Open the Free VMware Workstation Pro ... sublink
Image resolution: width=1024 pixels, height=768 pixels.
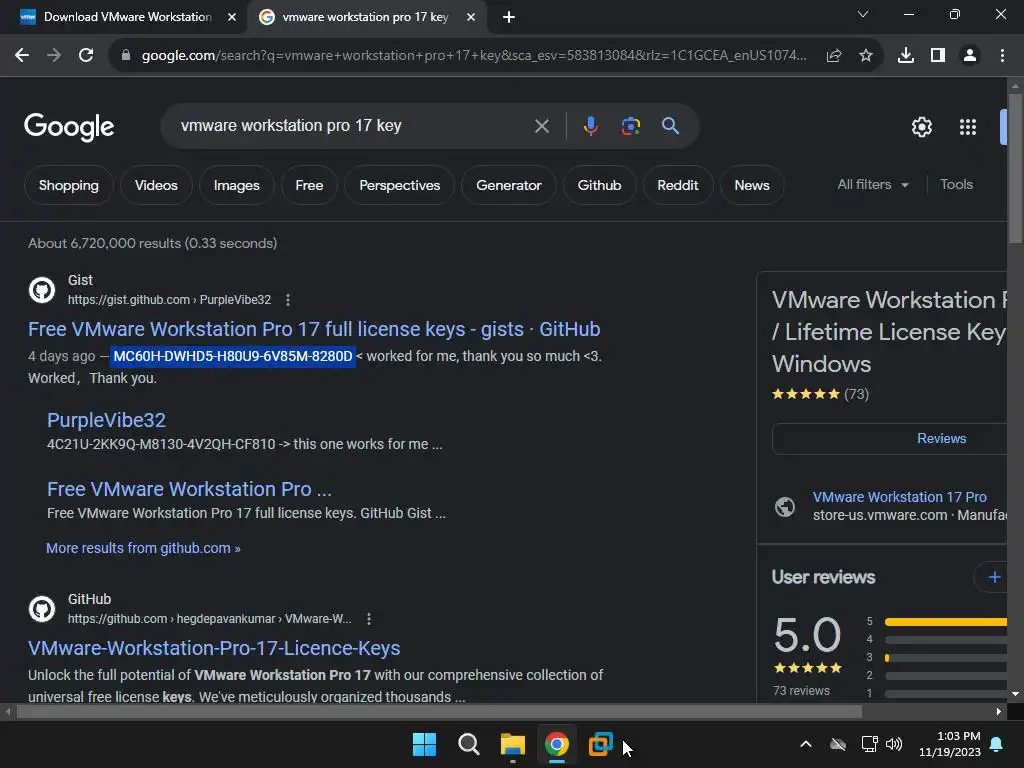point(189,489)
